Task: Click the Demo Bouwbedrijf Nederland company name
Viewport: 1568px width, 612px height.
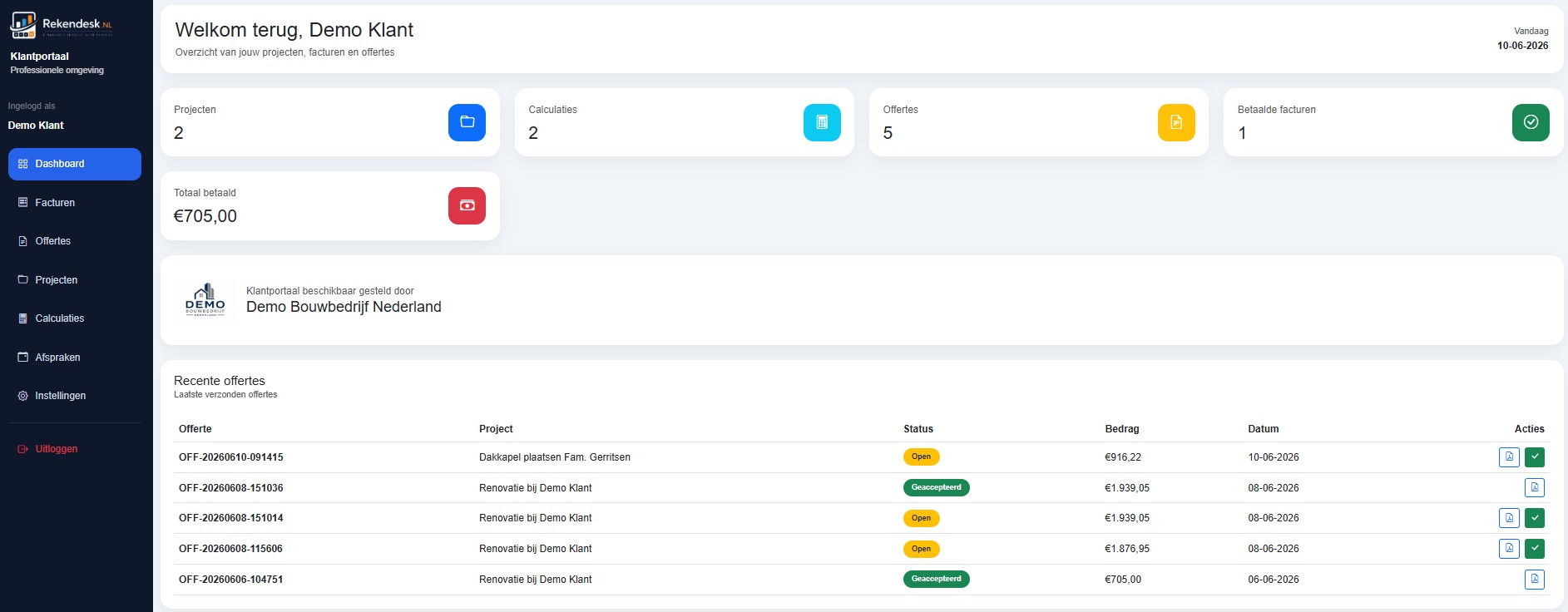Action: pyautogui.click(x=344, y=307)
